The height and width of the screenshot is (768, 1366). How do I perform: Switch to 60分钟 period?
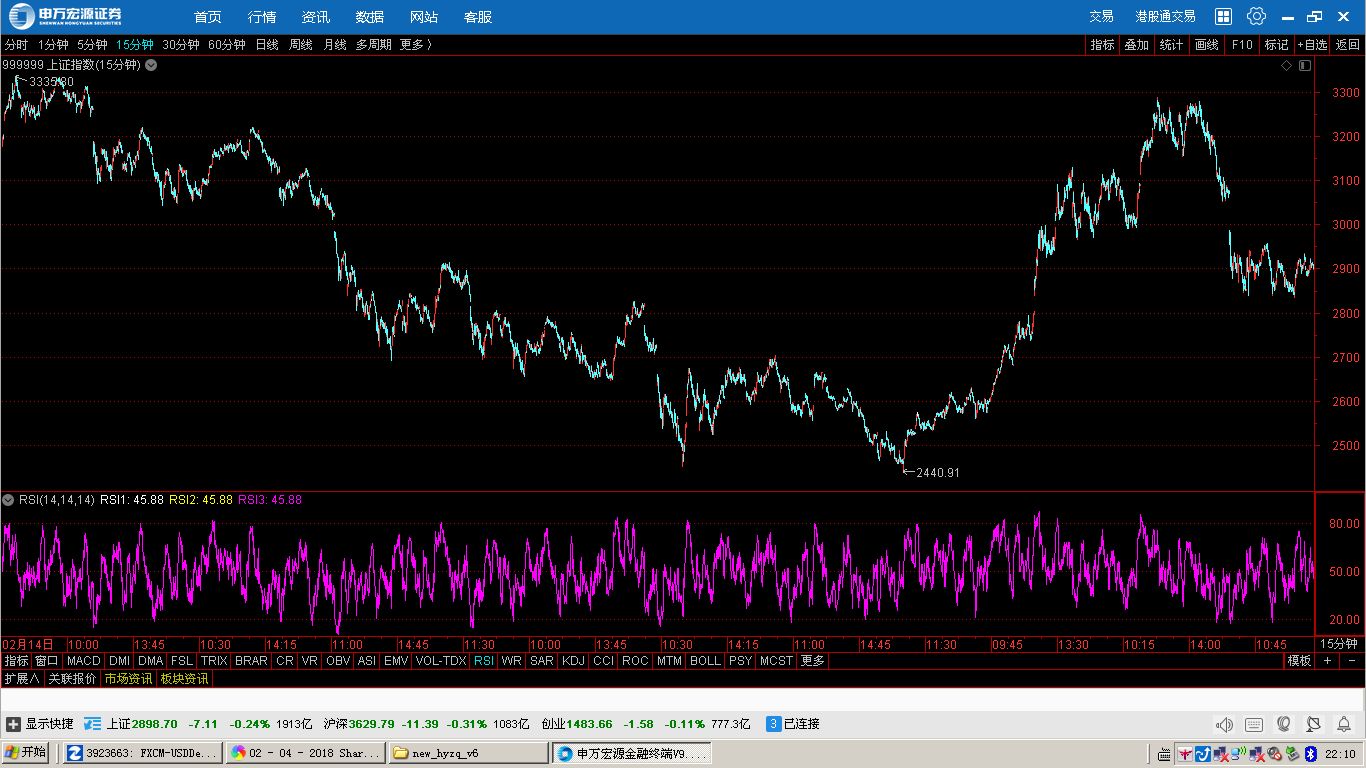(x=227, y=45)
